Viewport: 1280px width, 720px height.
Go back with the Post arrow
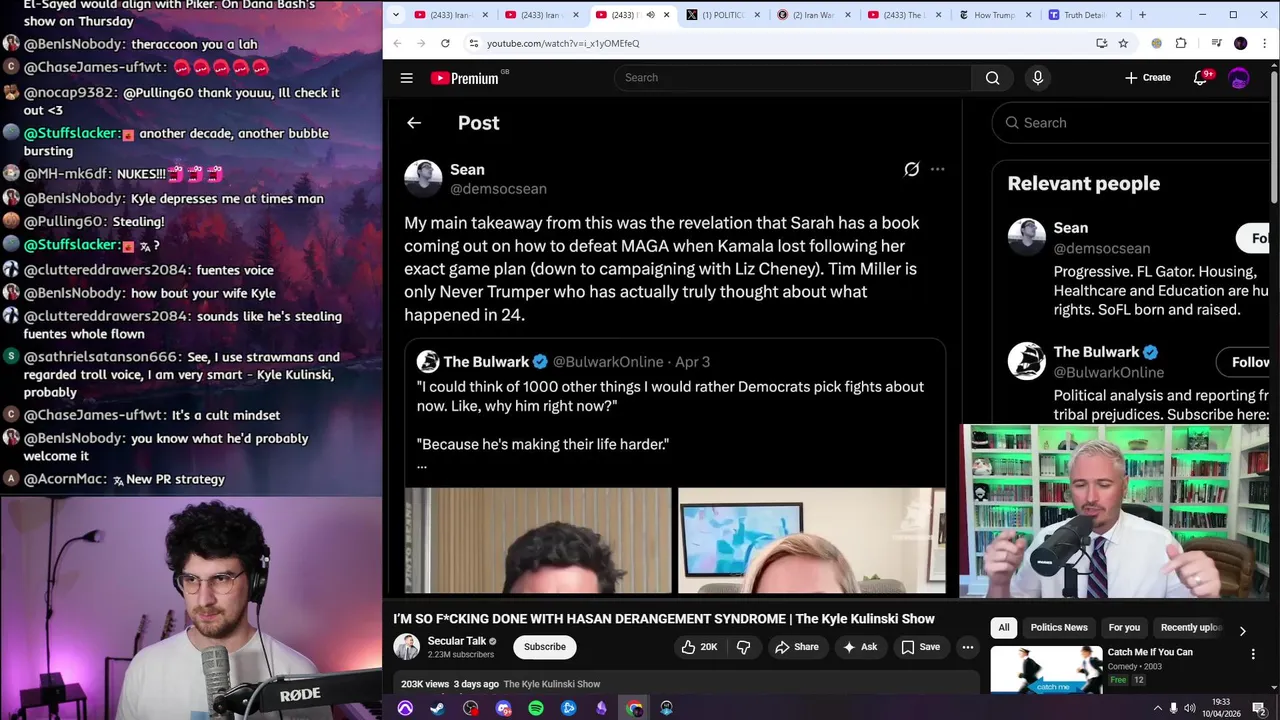[x=414, y=123]
